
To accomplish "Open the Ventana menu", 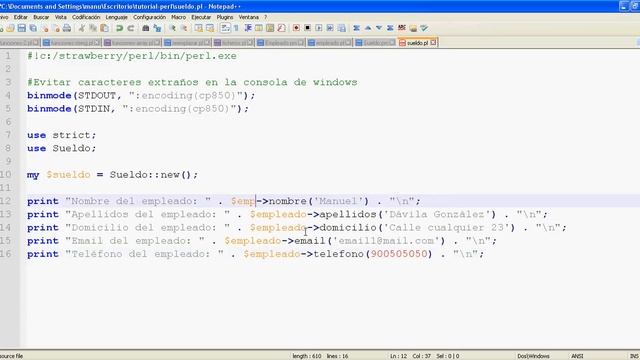I will (249, 17).
